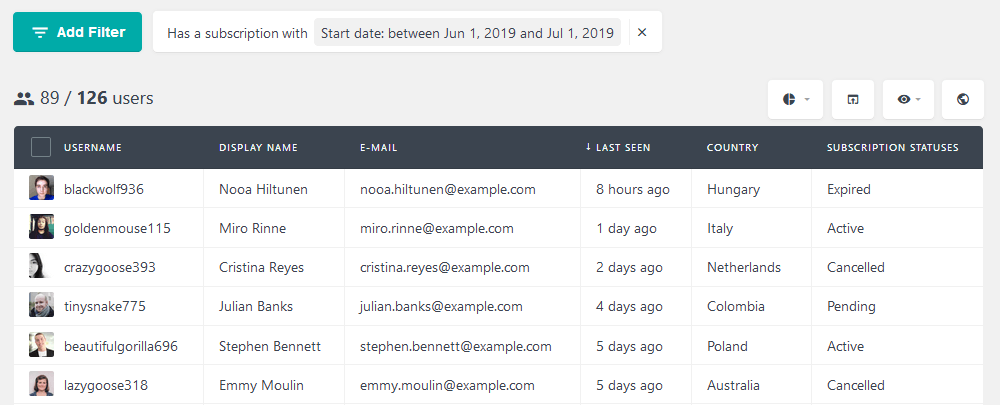Viewport: 1000px width, 405px height.
Task: Remove the subscription start date filter
Action: pos(642,32)
